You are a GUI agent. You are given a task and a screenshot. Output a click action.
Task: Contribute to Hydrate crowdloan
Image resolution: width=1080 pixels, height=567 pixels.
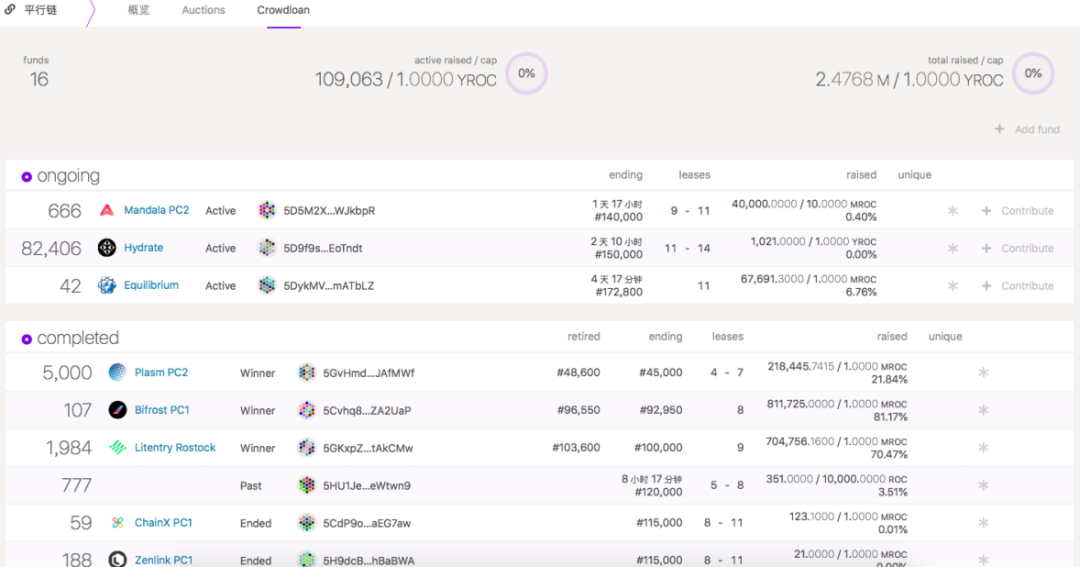tap(1017, 248)
